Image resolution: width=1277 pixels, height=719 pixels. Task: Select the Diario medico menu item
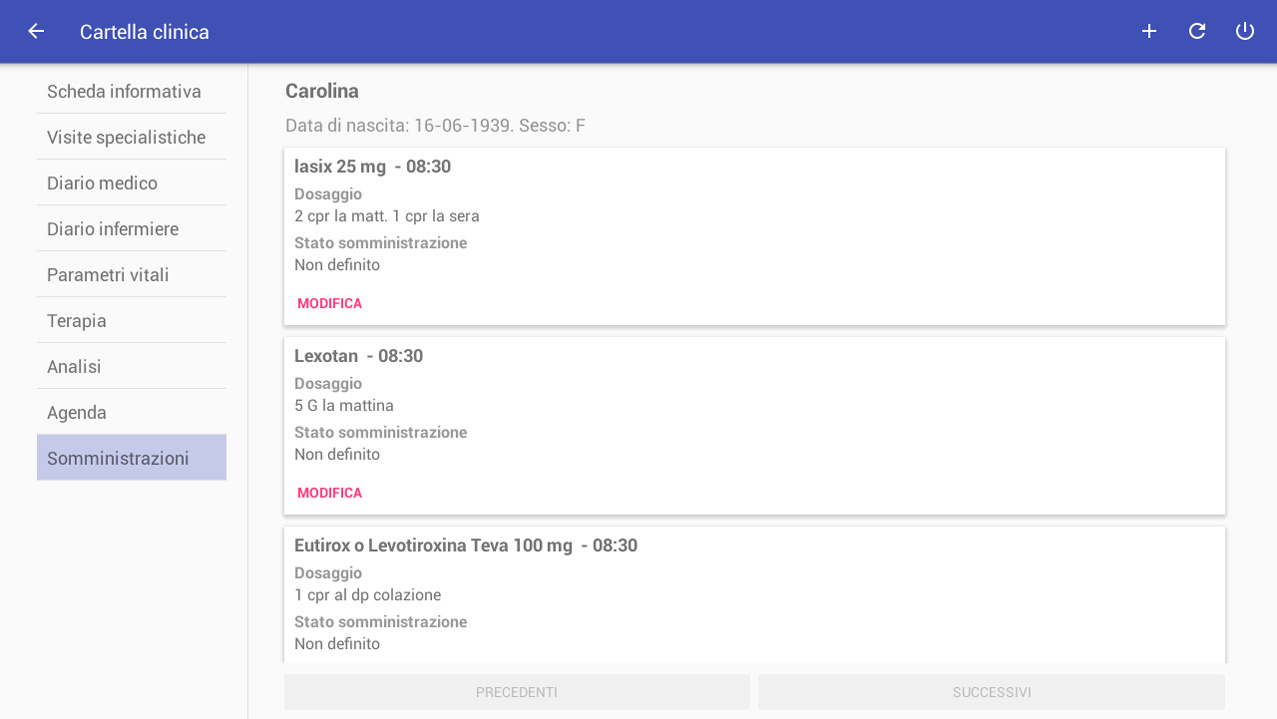(132, 183)
